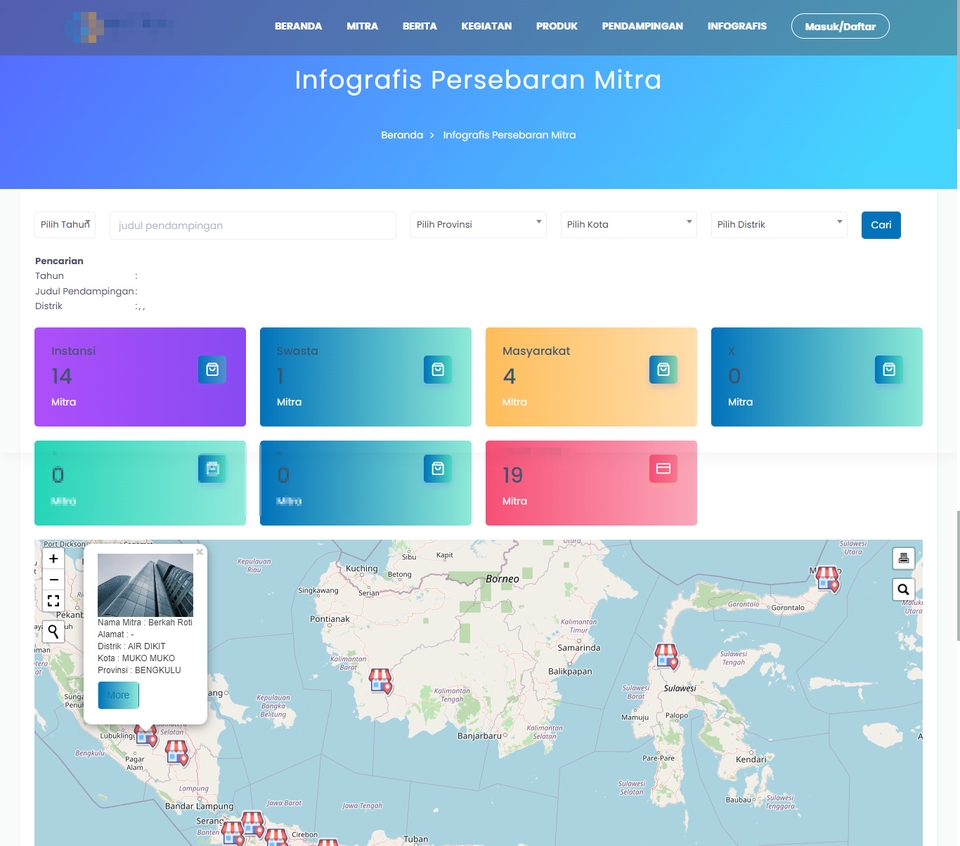Print the map using printer icon
The width and height of the screenshot is (960, 846).
(x=903, y=558)
